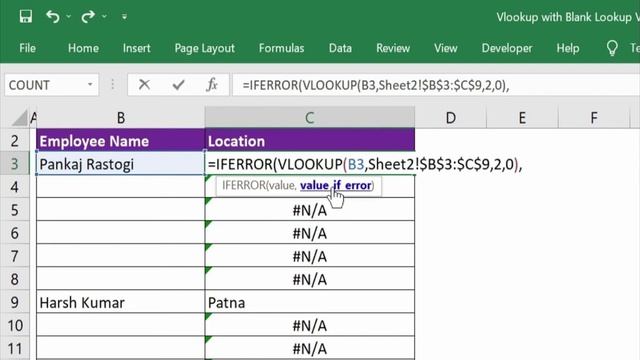Switch to the Developer ribbon tab
Screen dimensions: 640x360
coord(507,48)
